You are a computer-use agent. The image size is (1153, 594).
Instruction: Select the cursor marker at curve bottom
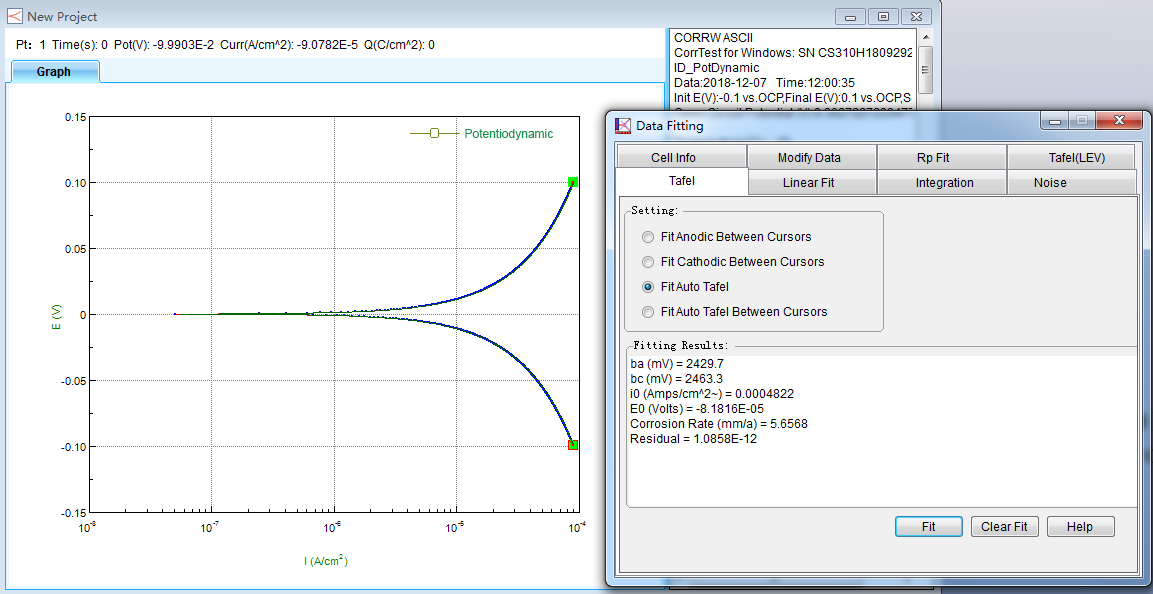(573, 445)
